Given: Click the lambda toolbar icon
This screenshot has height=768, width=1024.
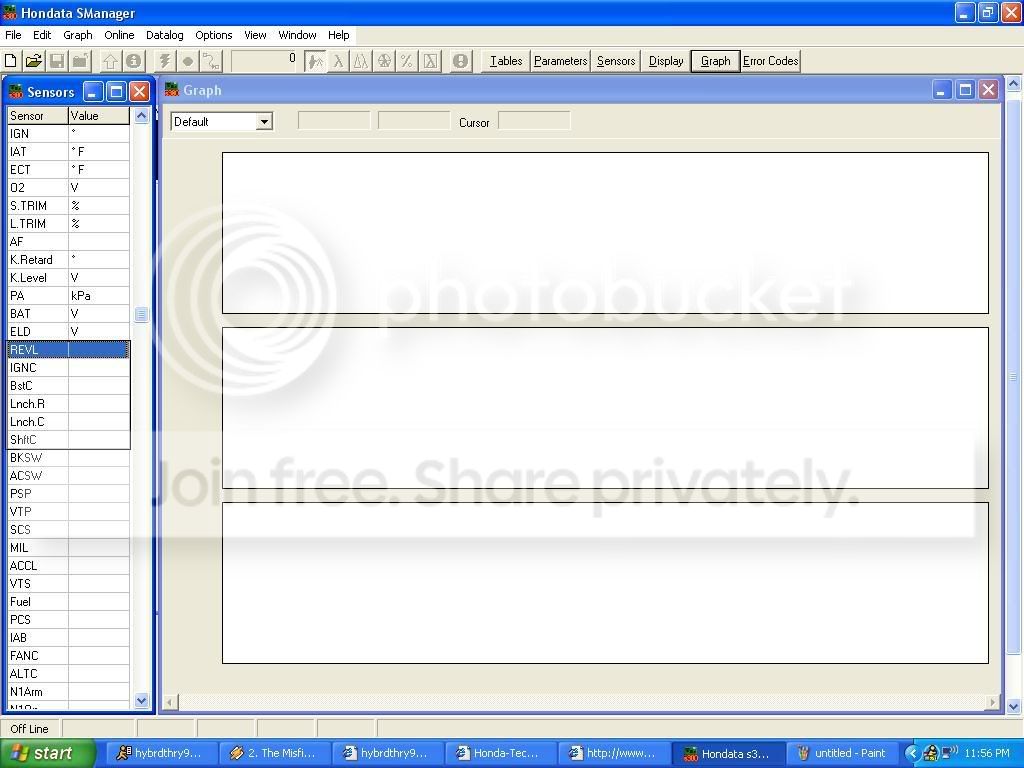Looking at the screenshot, I should (x=338, y=61).
